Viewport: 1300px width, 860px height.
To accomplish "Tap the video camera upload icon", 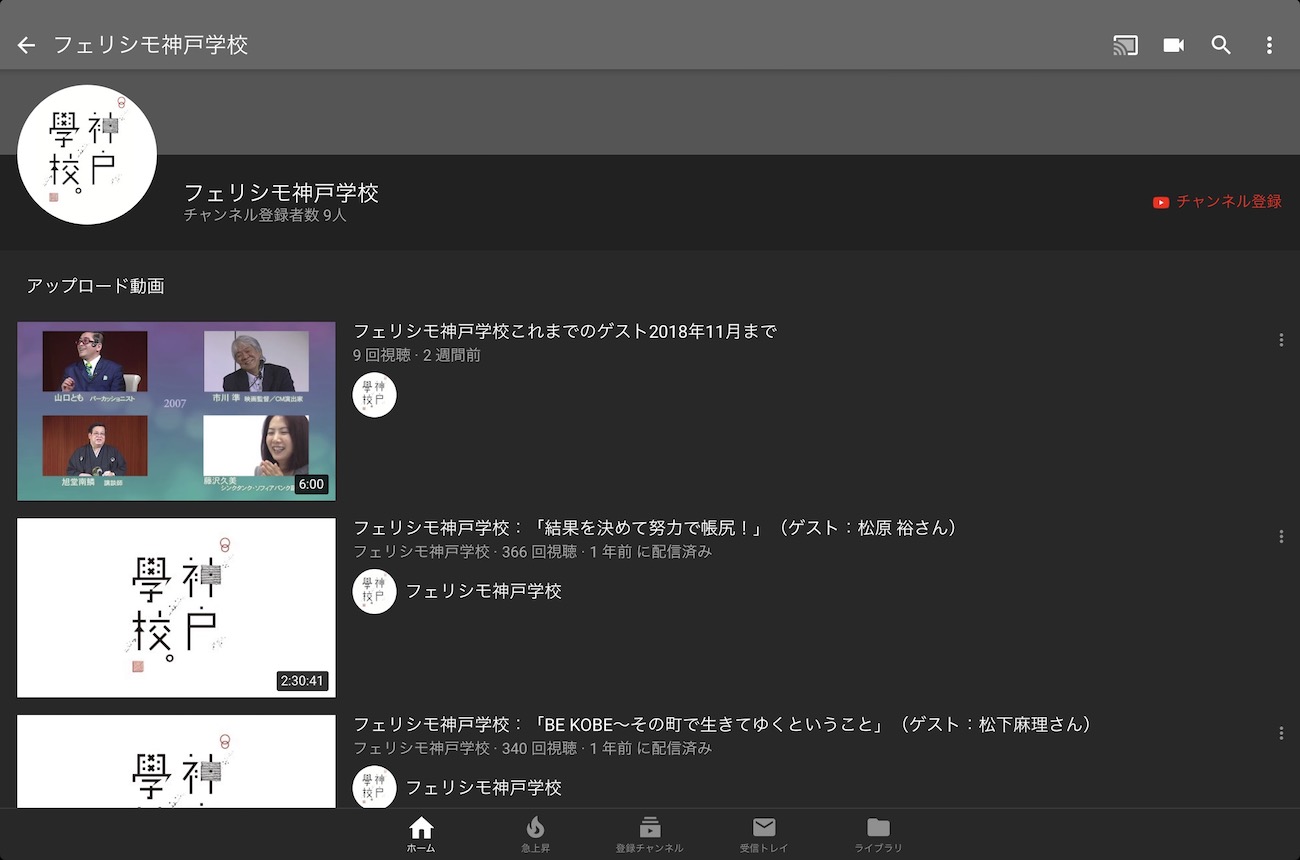I will pos(1173,45).
